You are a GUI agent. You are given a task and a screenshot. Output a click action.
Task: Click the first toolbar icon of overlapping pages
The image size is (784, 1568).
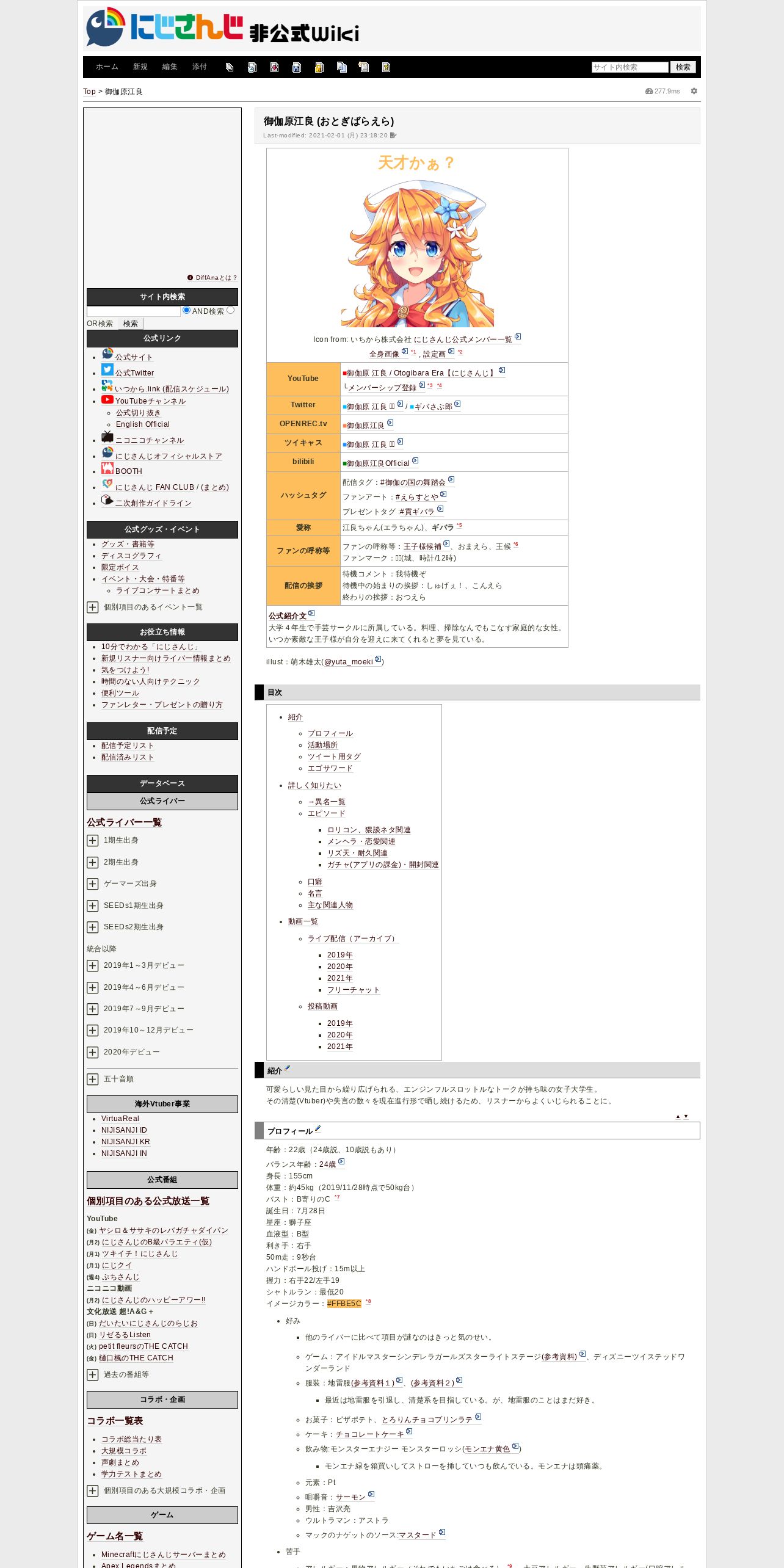(x=230, y=67)
